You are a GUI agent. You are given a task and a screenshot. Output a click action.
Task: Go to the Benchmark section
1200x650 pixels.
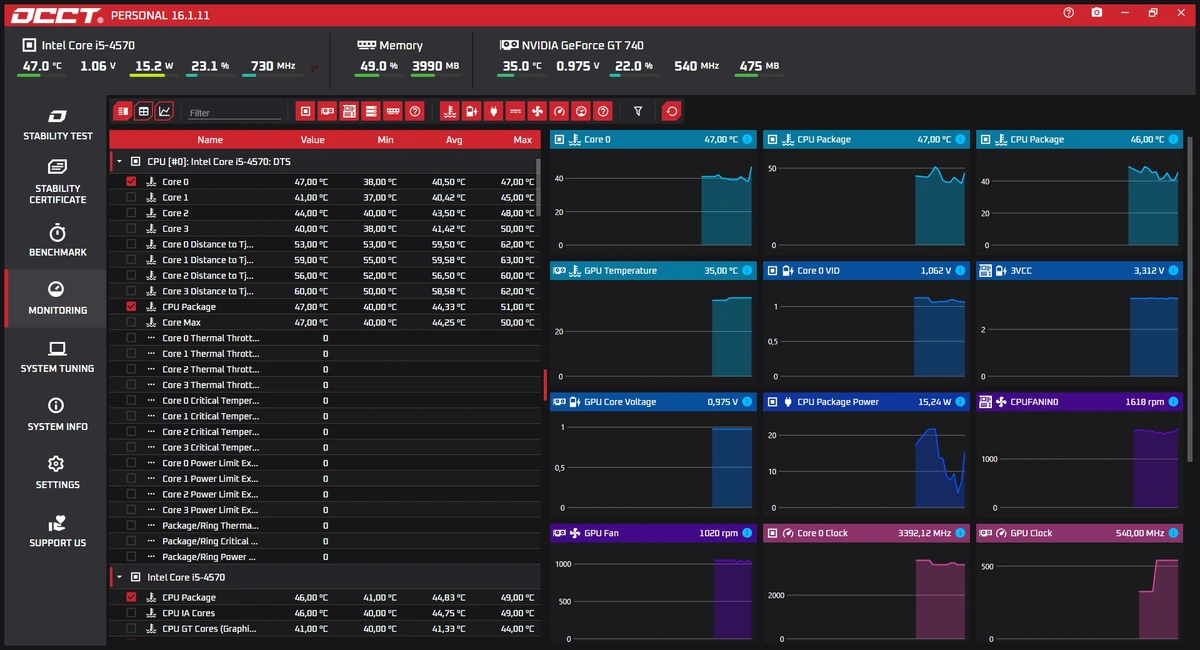(x=57, y=240)
